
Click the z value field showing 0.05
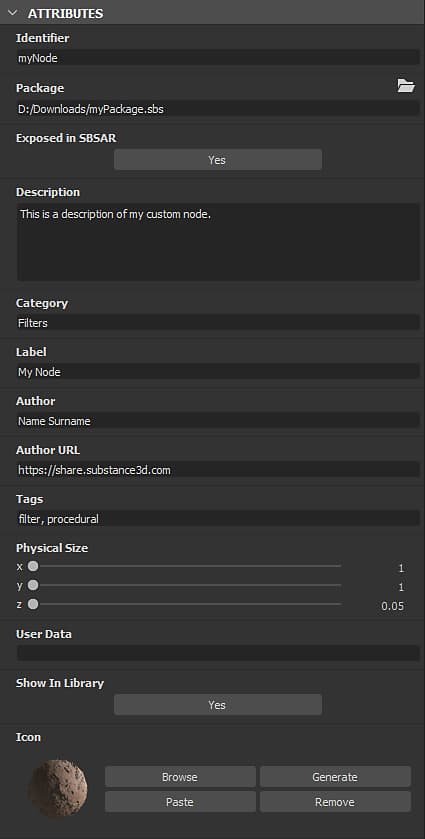(x=392, y=606)
